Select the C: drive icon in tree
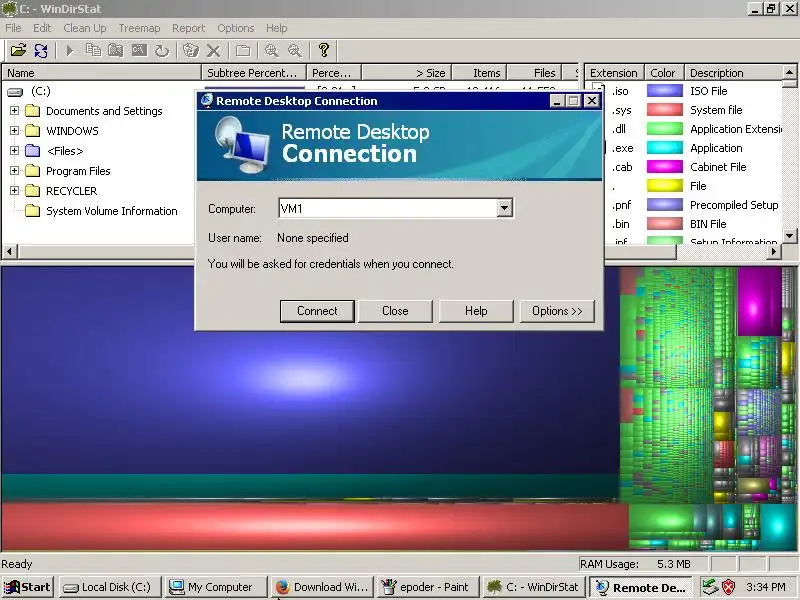 pos(15,92)
